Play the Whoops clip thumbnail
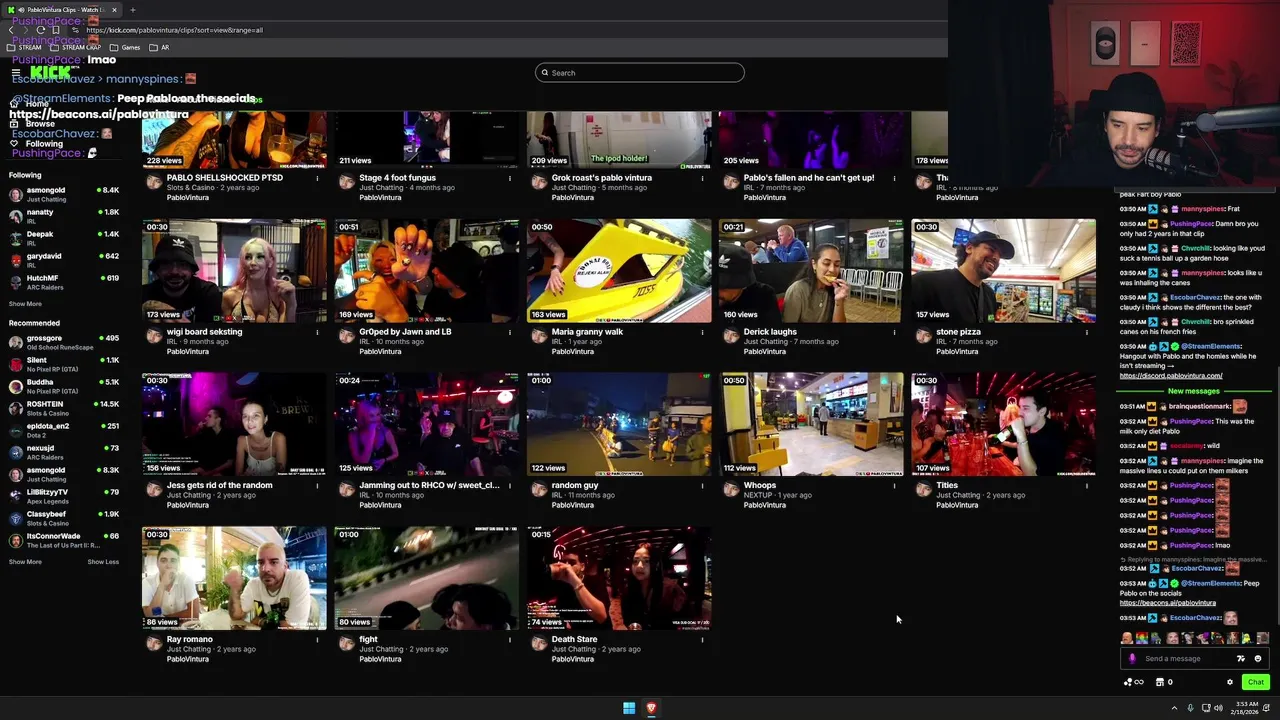The width and height of the screenshot is (1280, 720). click(811, 424)
